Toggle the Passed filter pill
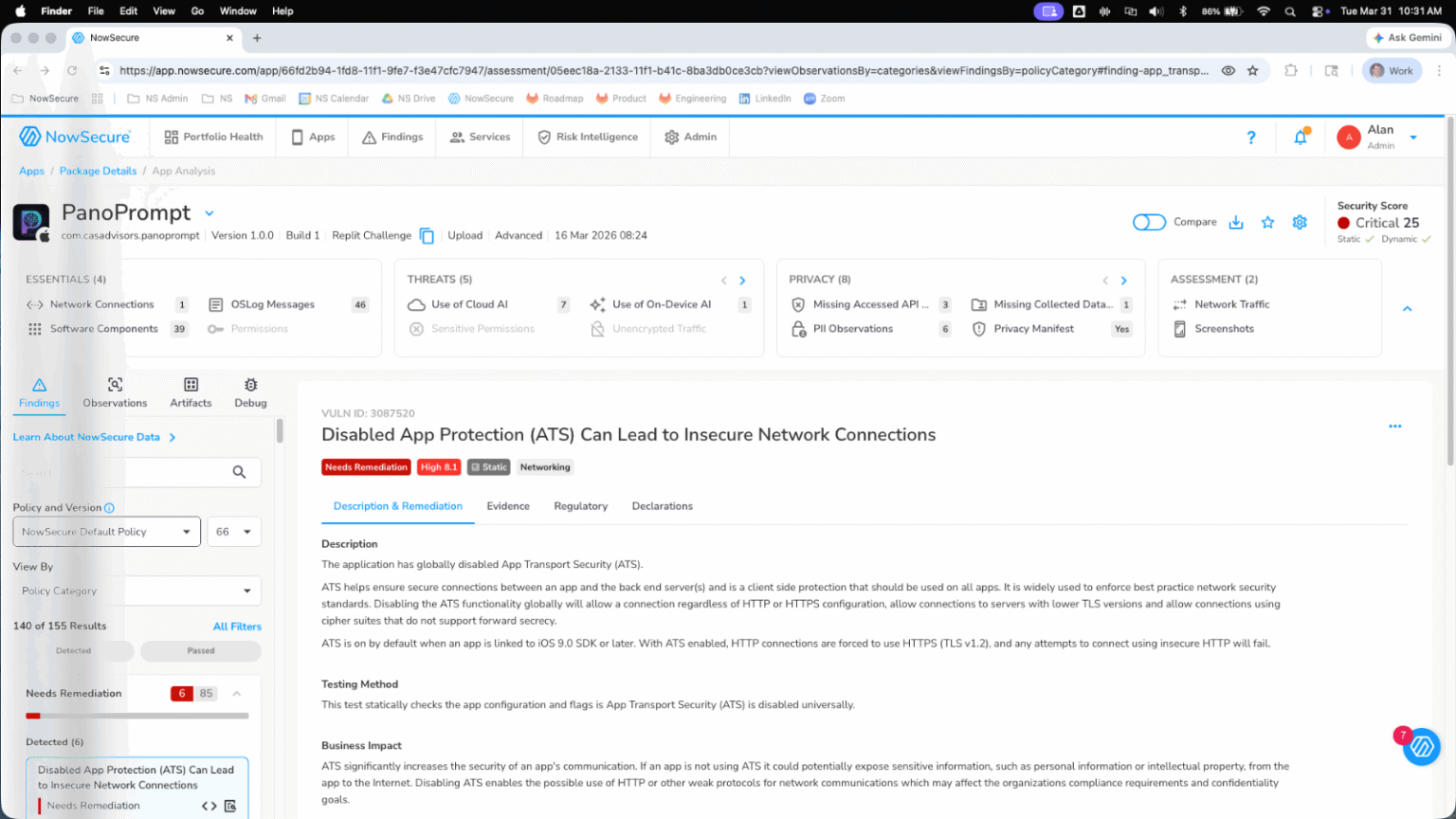 point(201,651)
